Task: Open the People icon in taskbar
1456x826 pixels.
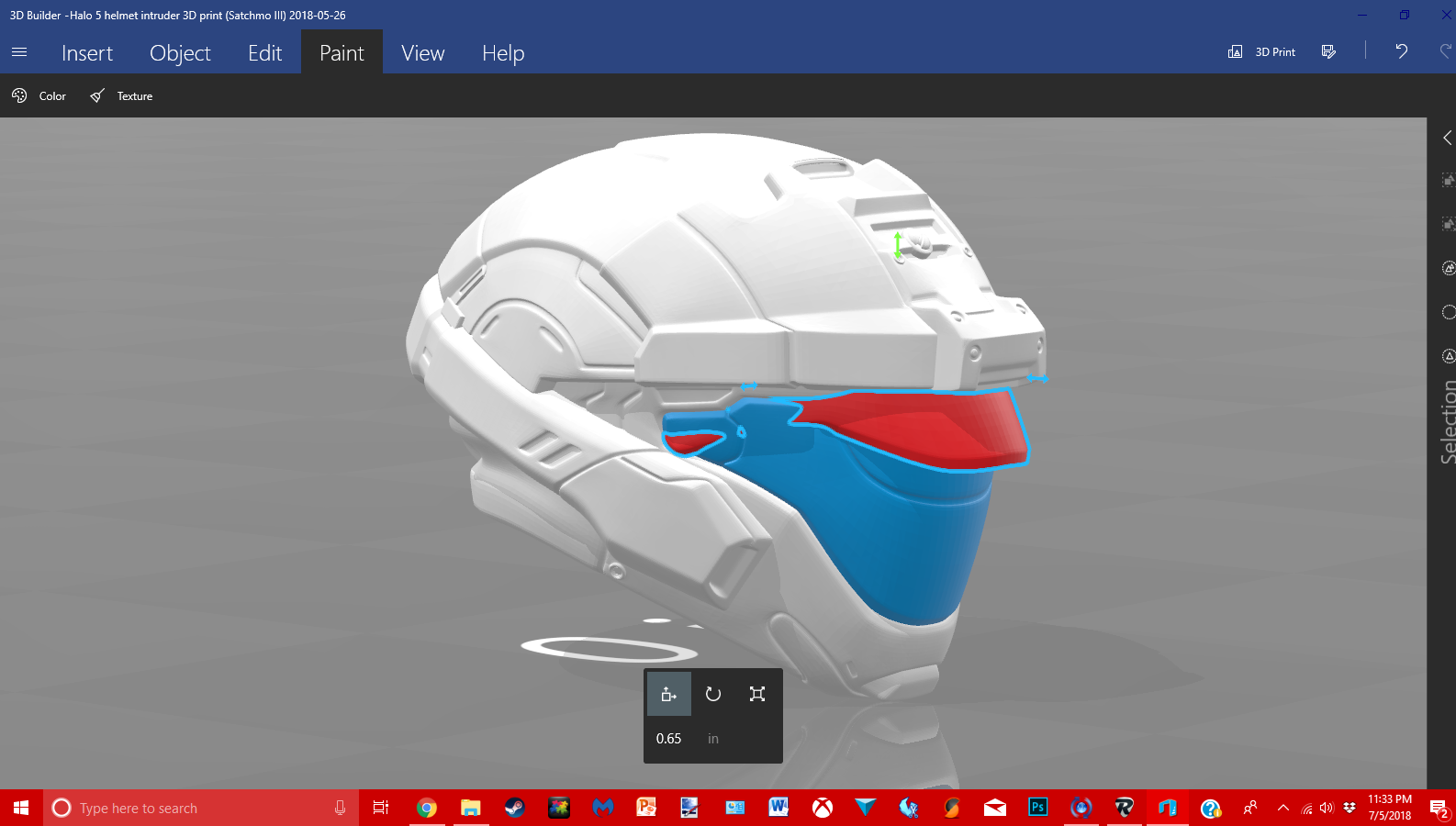Action: click(x=1250, y=808)
